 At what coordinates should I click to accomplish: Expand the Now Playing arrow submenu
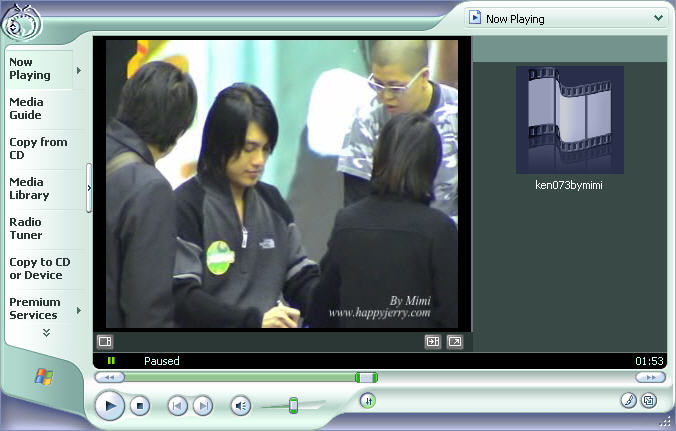tap(79, 70)
